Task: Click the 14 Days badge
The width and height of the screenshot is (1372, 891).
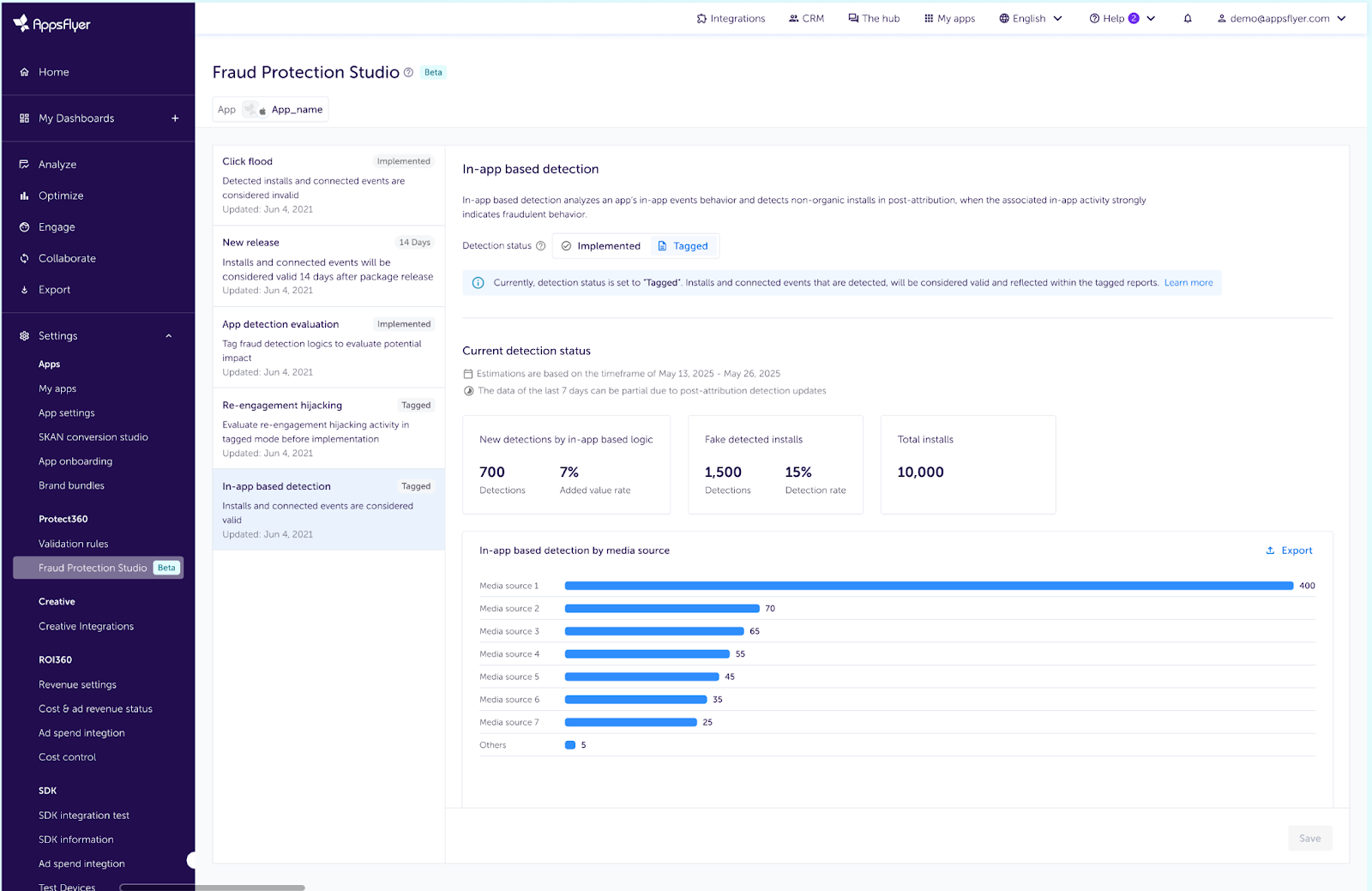Action: [415, 243]
